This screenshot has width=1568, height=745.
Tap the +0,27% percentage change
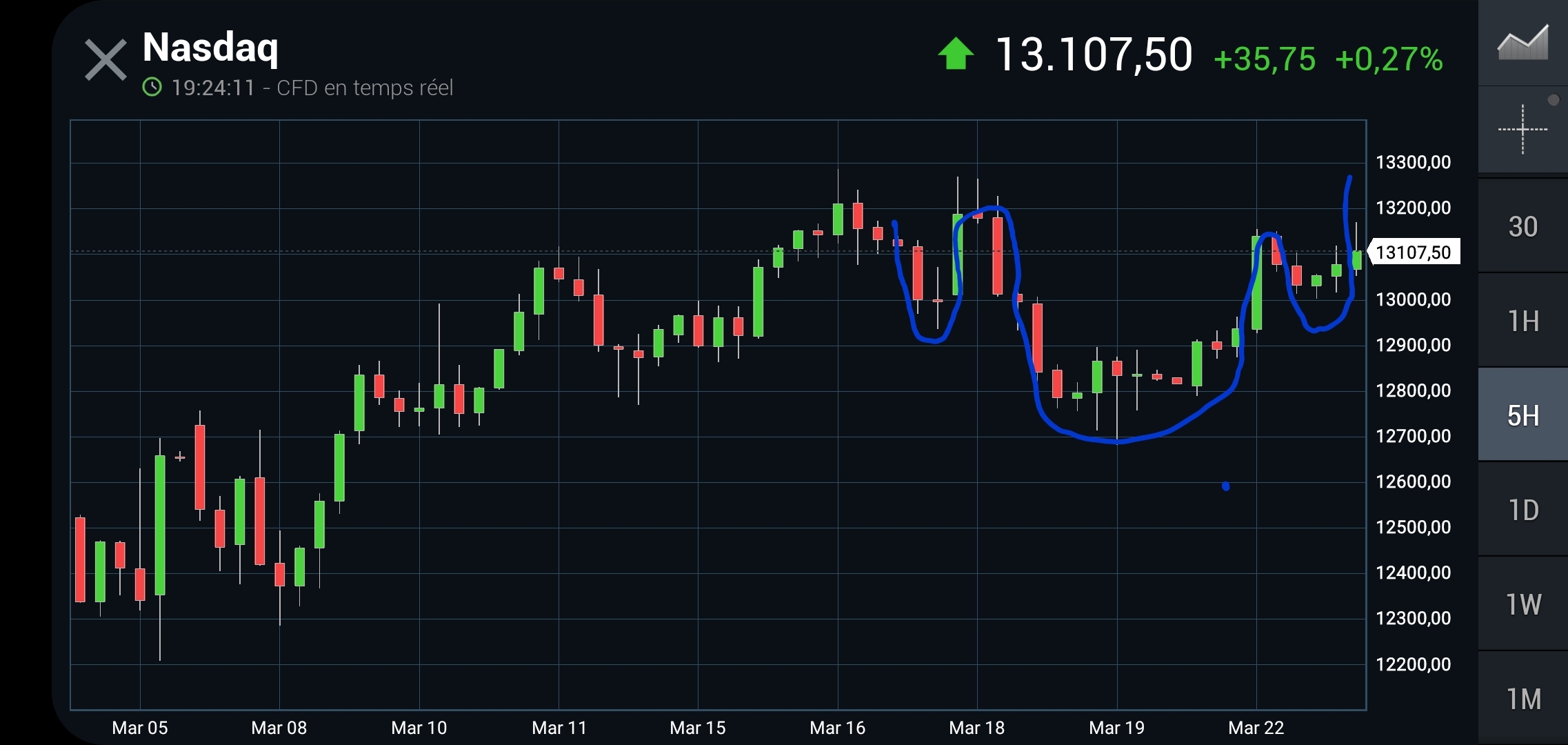1389,59
